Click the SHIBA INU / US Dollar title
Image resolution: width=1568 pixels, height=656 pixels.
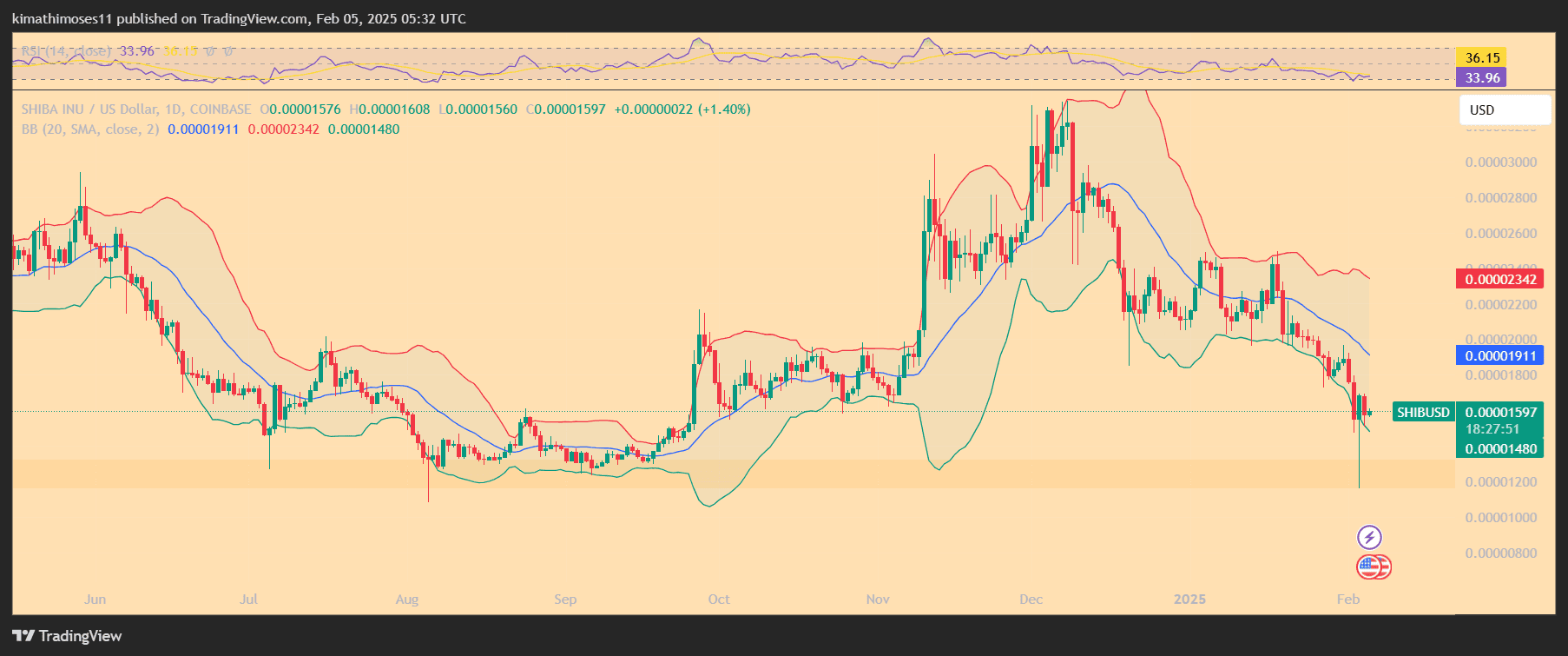[x=89, y=109]
